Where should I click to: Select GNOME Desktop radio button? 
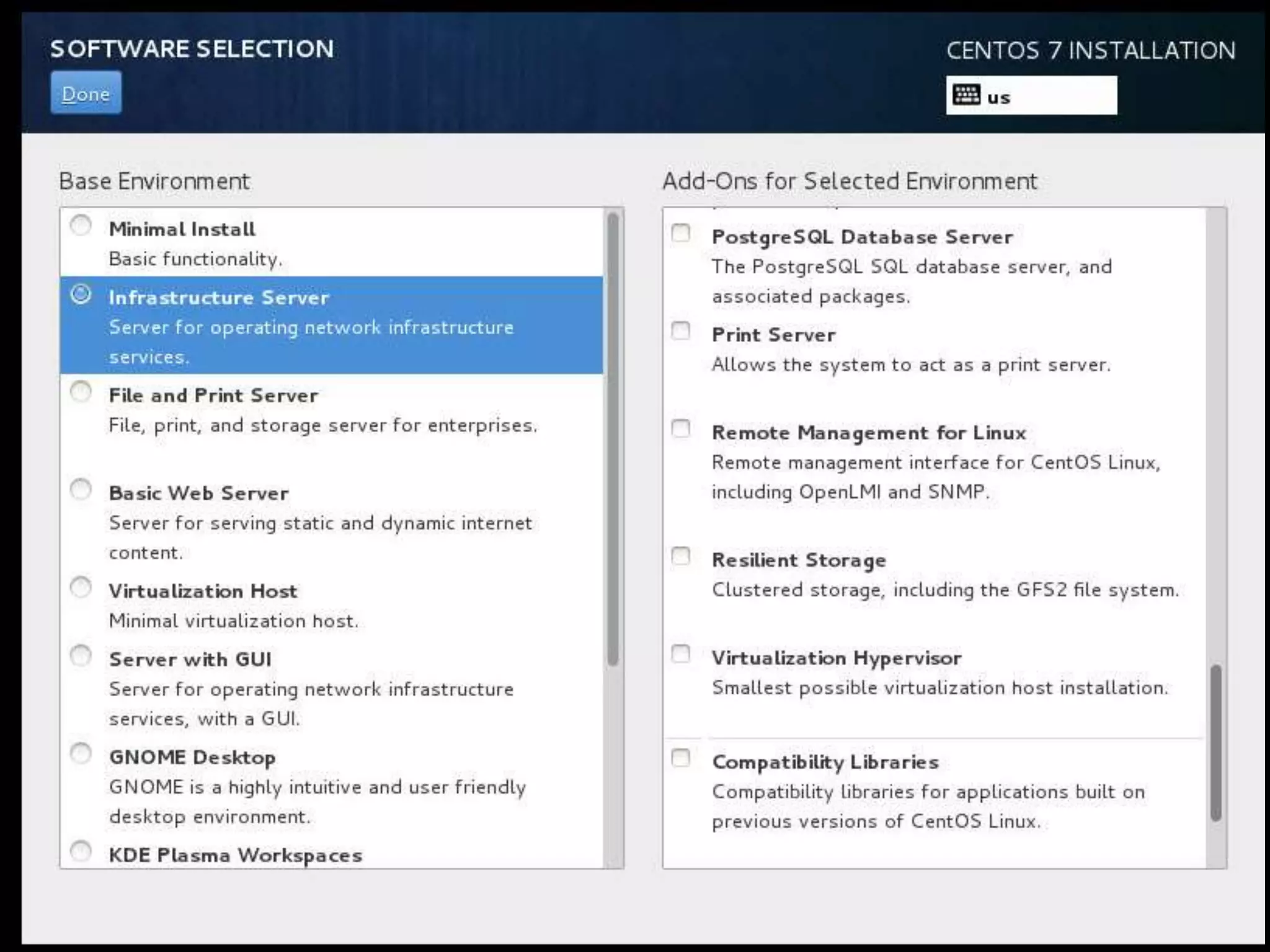pyautogui.click(x=81, y=754)
